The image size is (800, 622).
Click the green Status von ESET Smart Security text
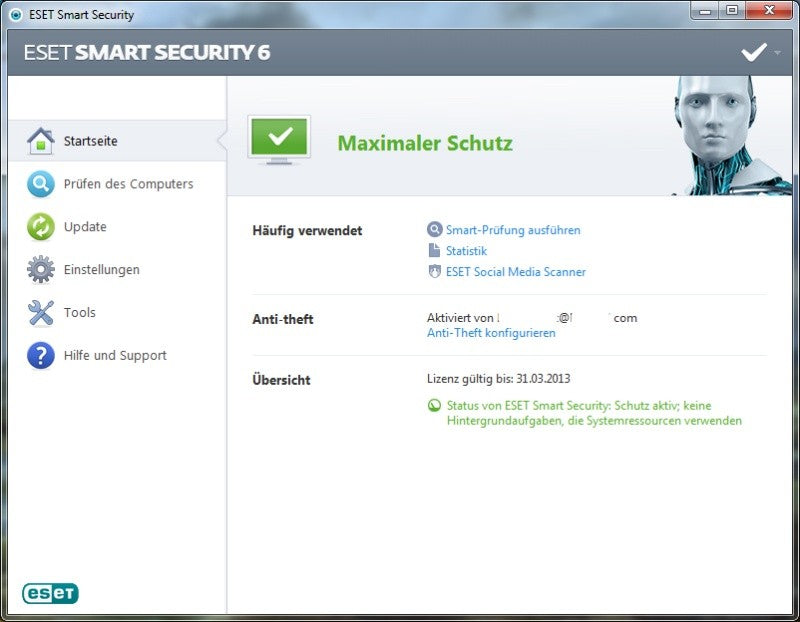pyautogui.click(x=594, y=413)
